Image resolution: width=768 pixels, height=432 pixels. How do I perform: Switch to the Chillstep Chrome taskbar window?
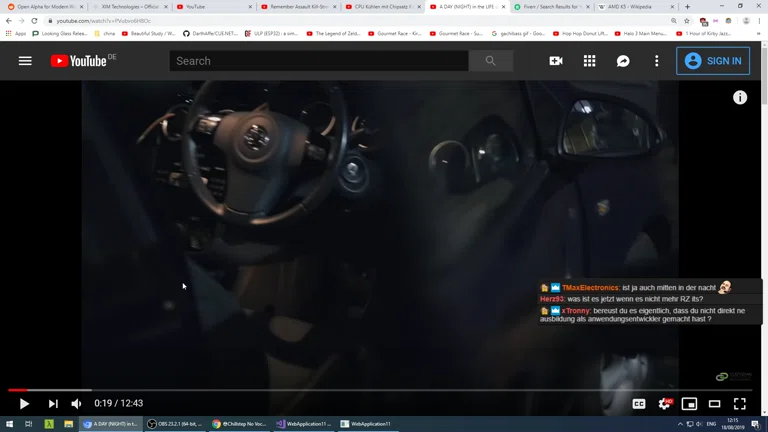pos(240,424)
